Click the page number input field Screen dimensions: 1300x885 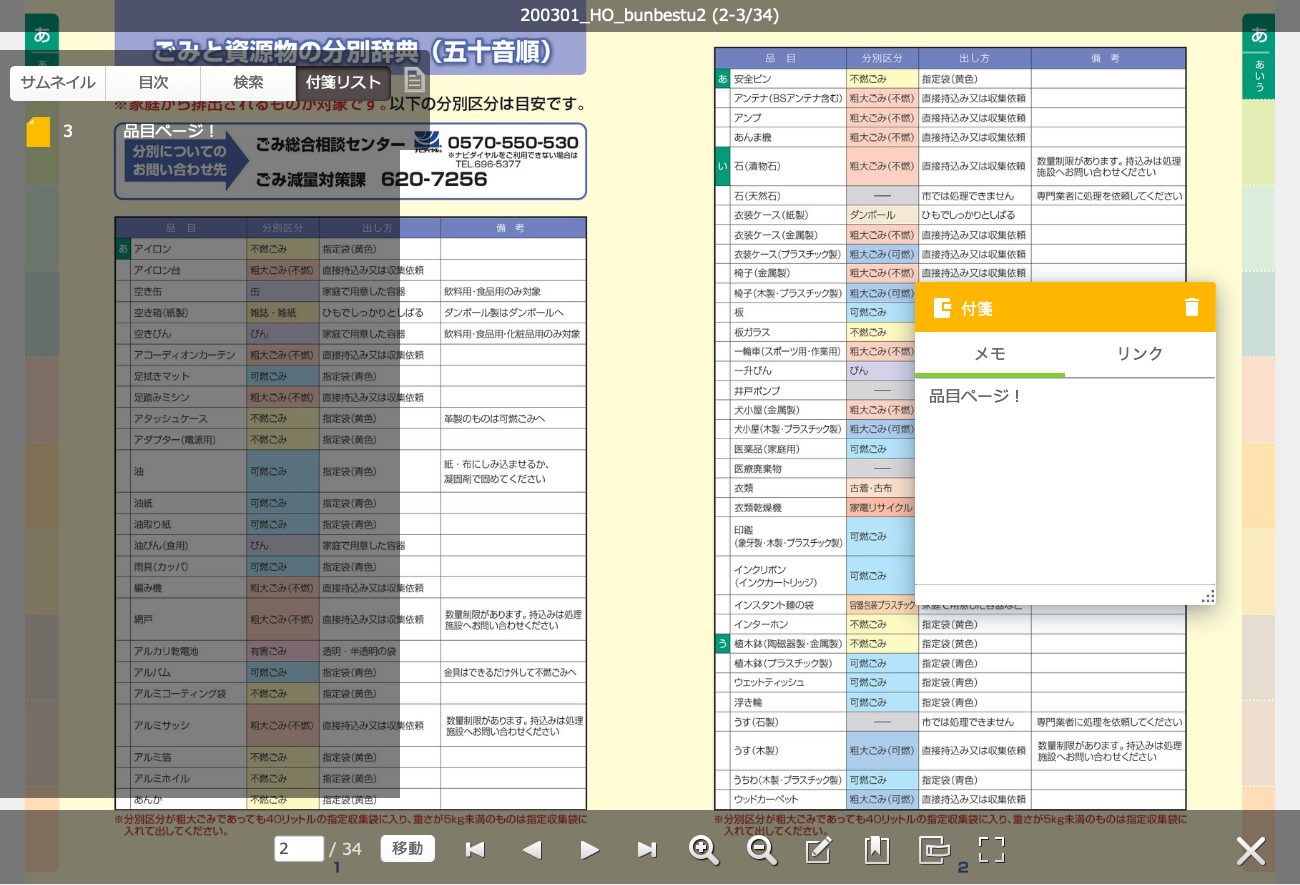coord(299,849)
